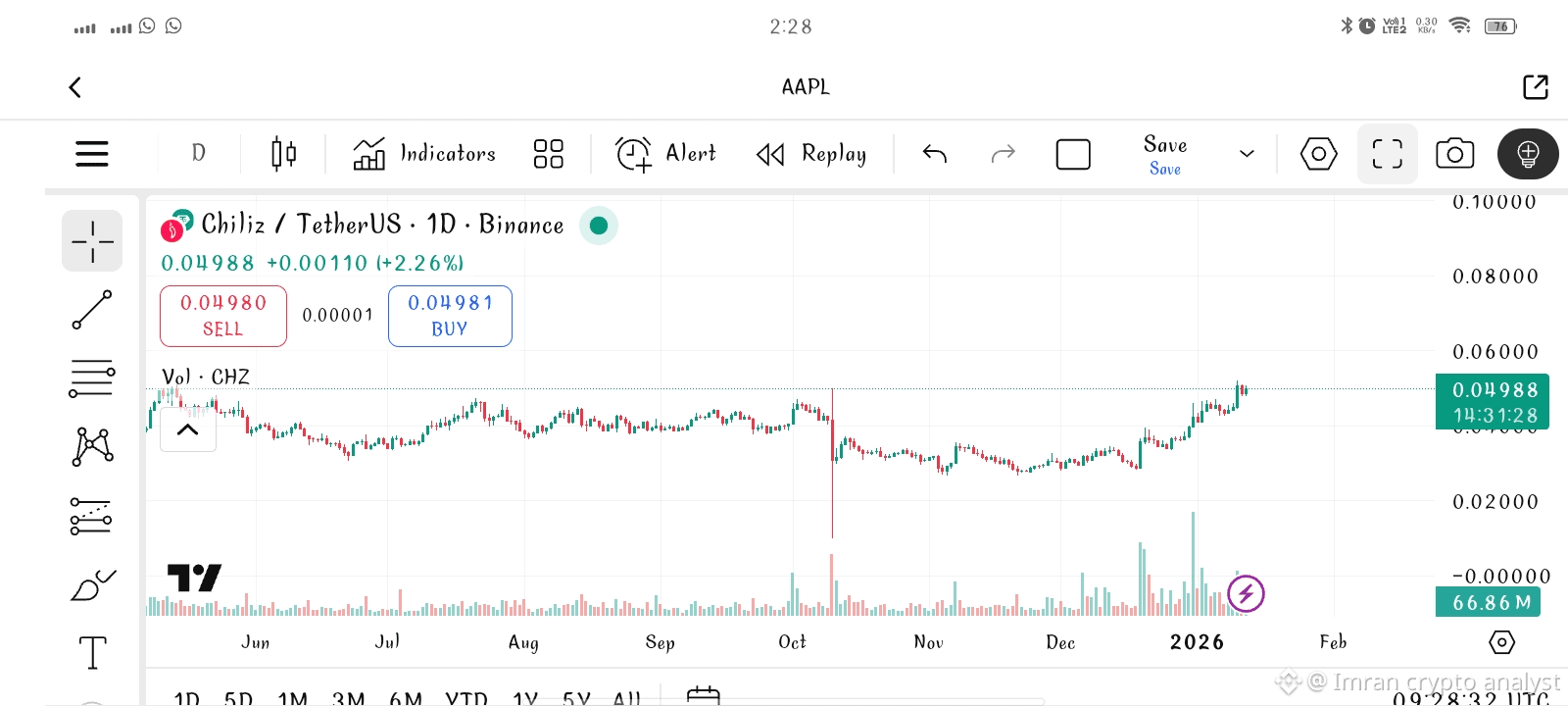Toggle the green market status indicator
The width and height of the screenshot is (1568, 706).
tap(599, 226)
